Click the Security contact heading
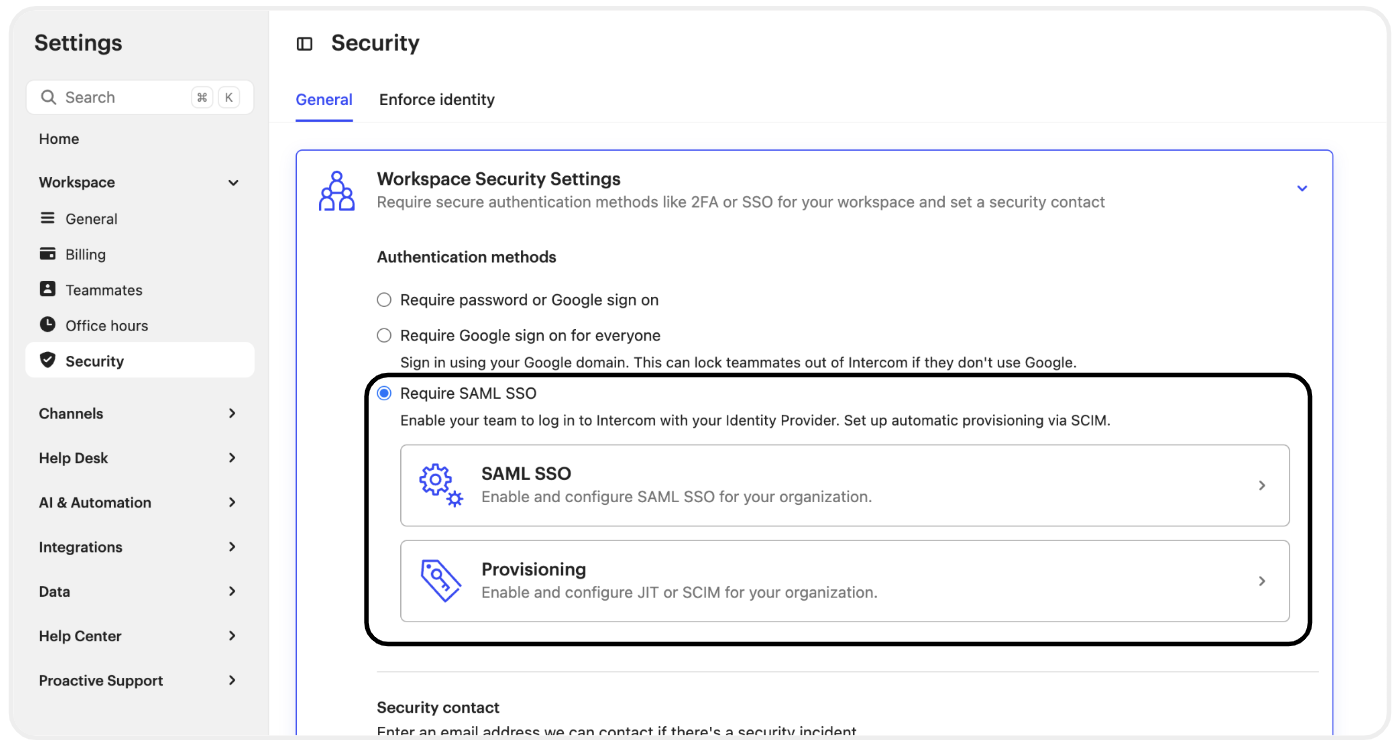1396x748 pixels. coord(438,707)
